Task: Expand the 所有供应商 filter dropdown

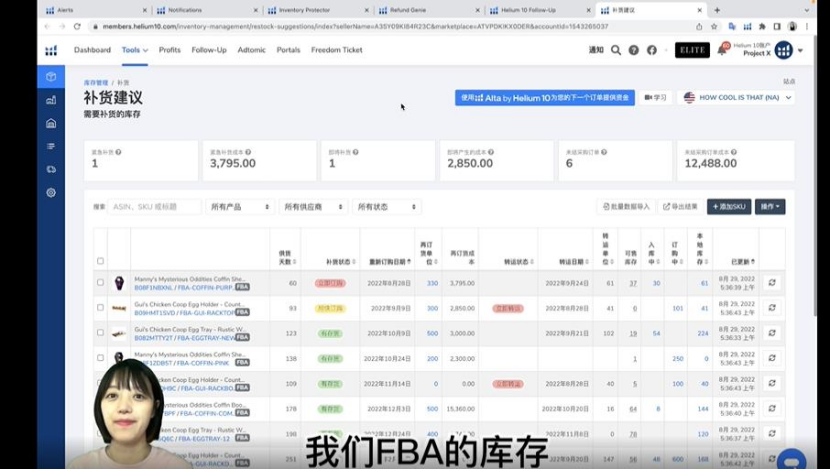Action: tap(313, 207)
